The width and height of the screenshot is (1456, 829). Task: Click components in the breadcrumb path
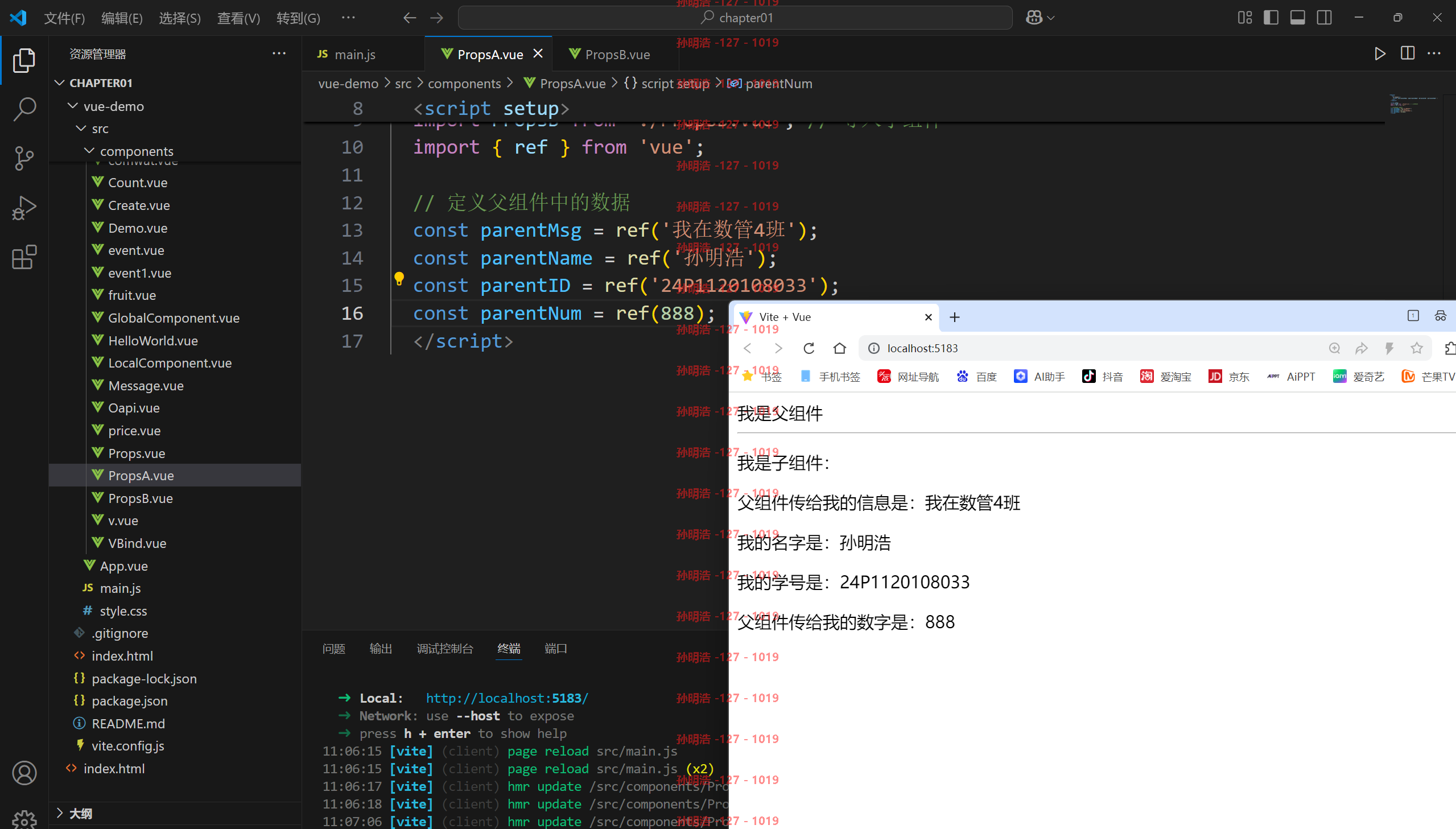click(x=464, y=84)
